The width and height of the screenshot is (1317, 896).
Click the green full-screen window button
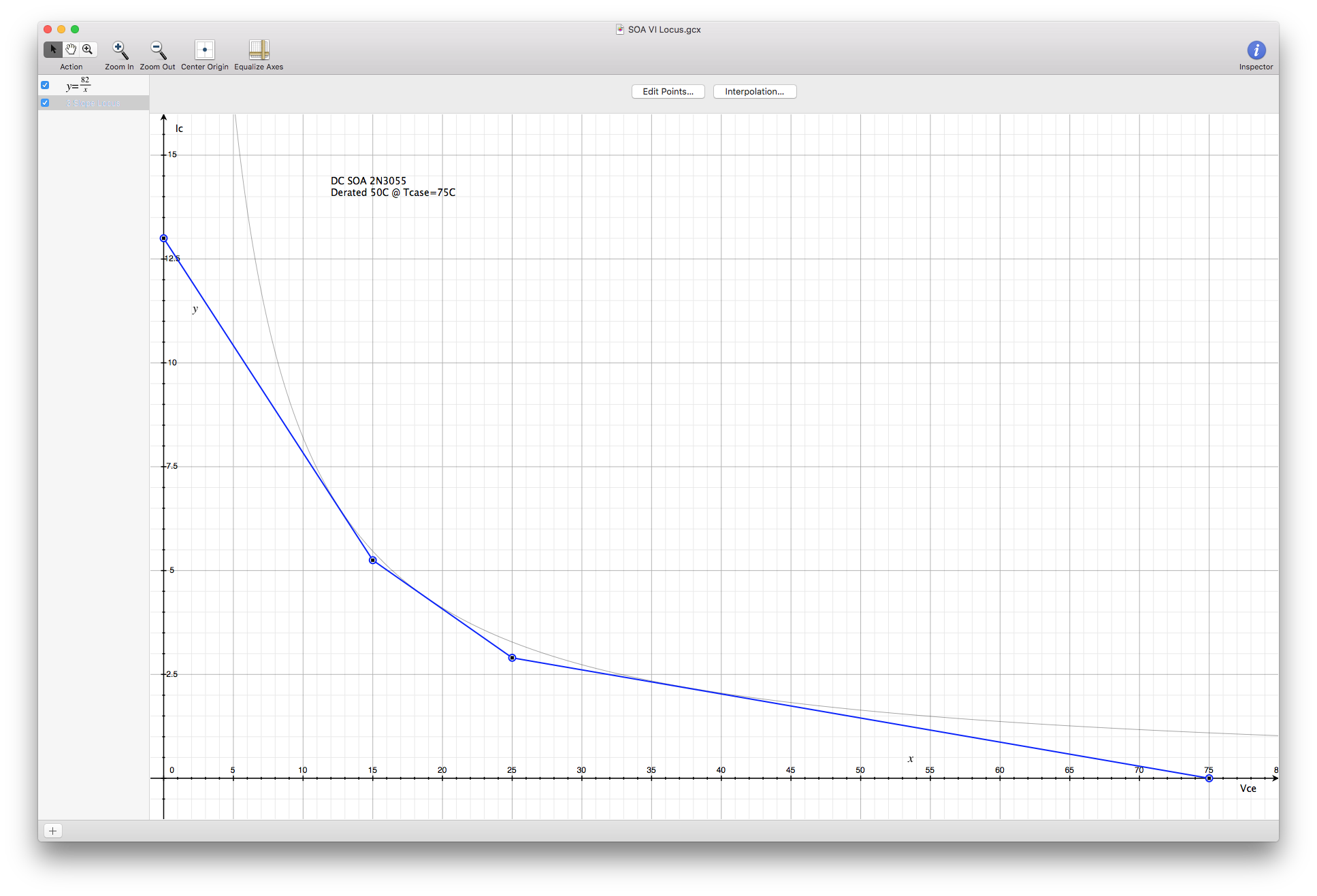click(x=75, y=29)
